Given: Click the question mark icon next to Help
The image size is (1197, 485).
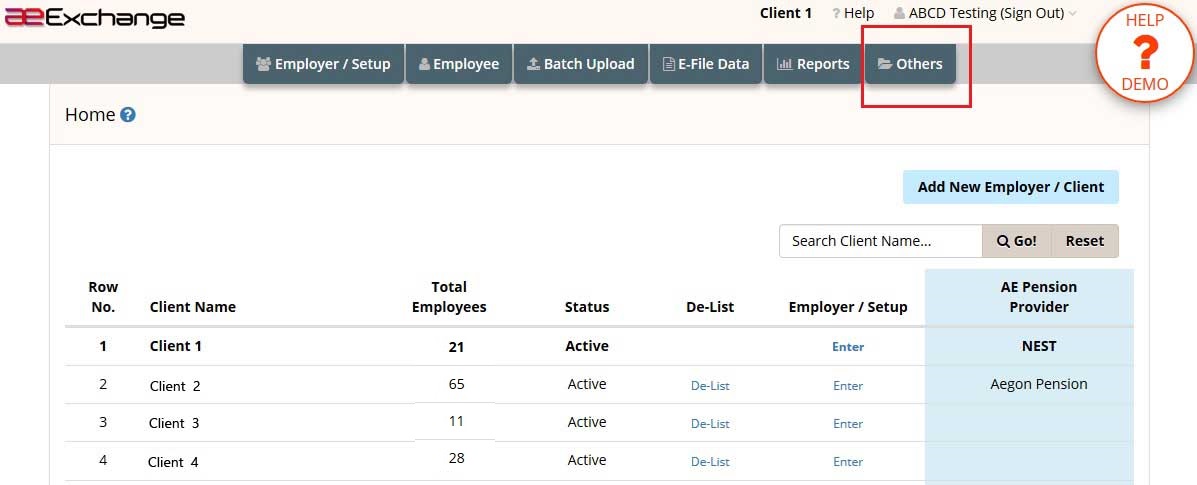Looking at the screenshot, I should click(836, 14).
